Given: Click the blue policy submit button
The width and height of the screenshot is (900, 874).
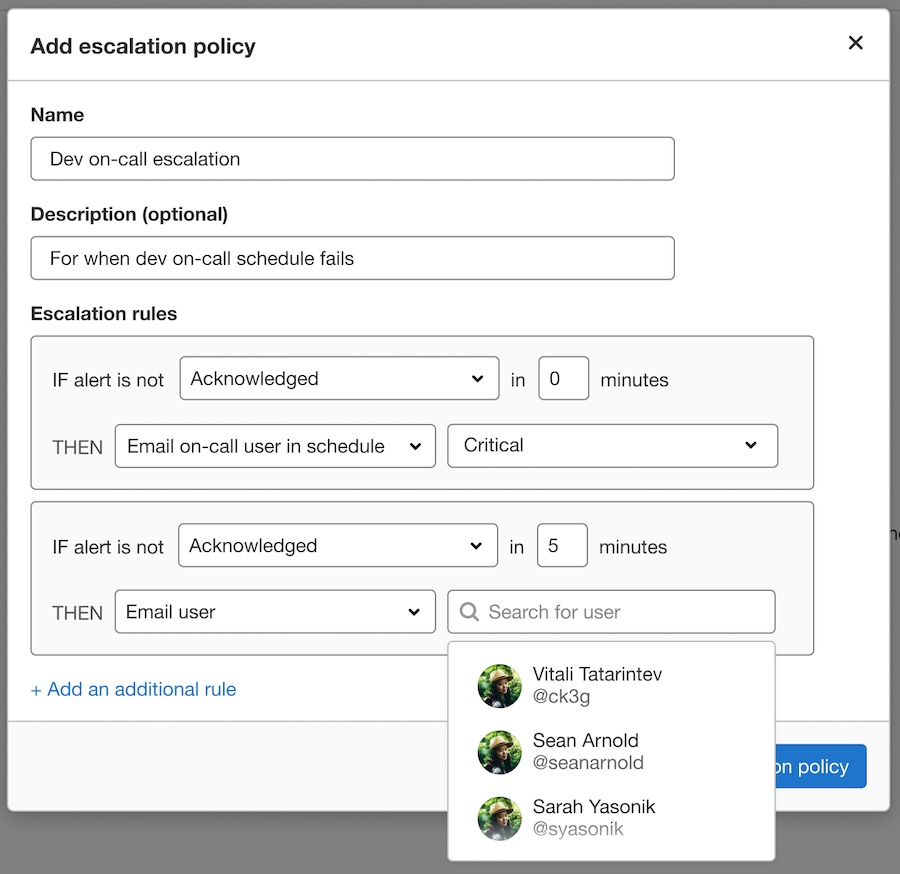Looking at the screenshot, I should pos(820,766).
